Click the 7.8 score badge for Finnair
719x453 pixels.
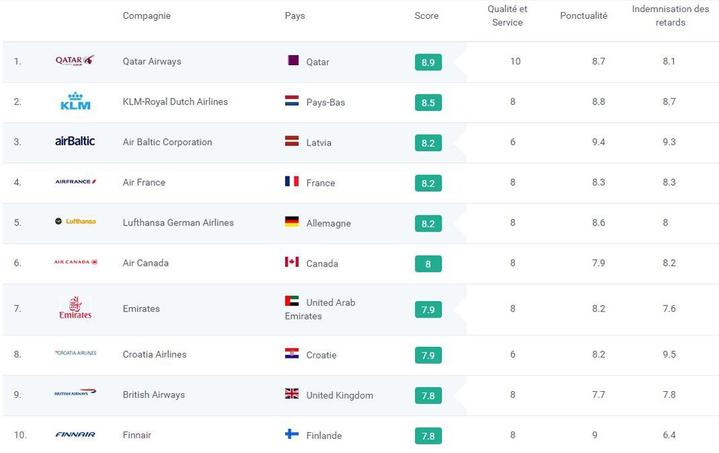click(x=428, y=436)
